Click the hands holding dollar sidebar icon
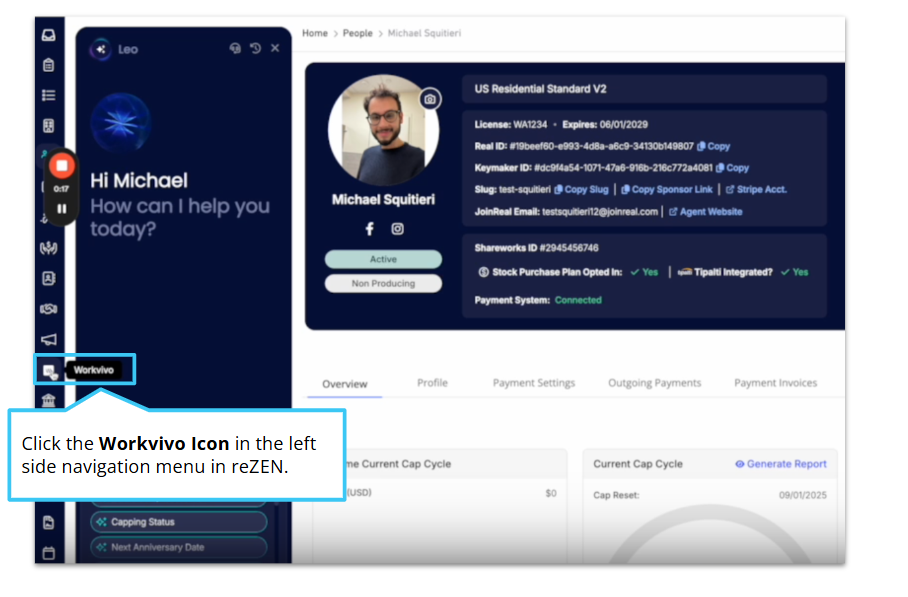 [49, 248]
